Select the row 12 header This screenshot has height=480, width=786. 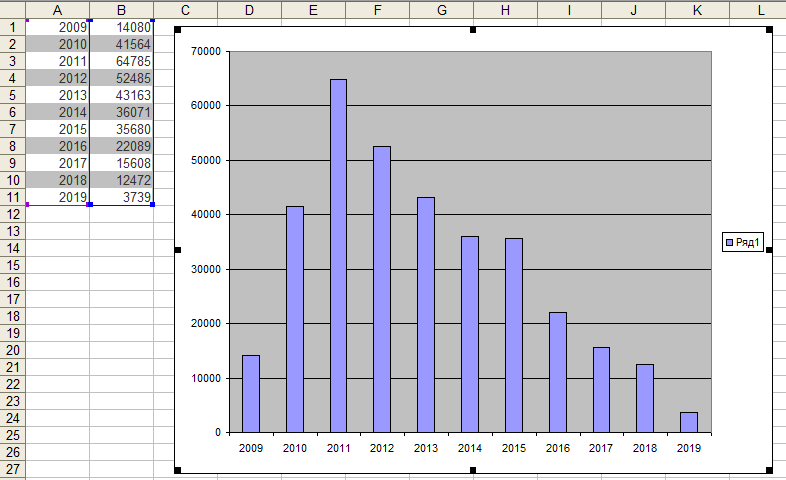coord(12,231)
